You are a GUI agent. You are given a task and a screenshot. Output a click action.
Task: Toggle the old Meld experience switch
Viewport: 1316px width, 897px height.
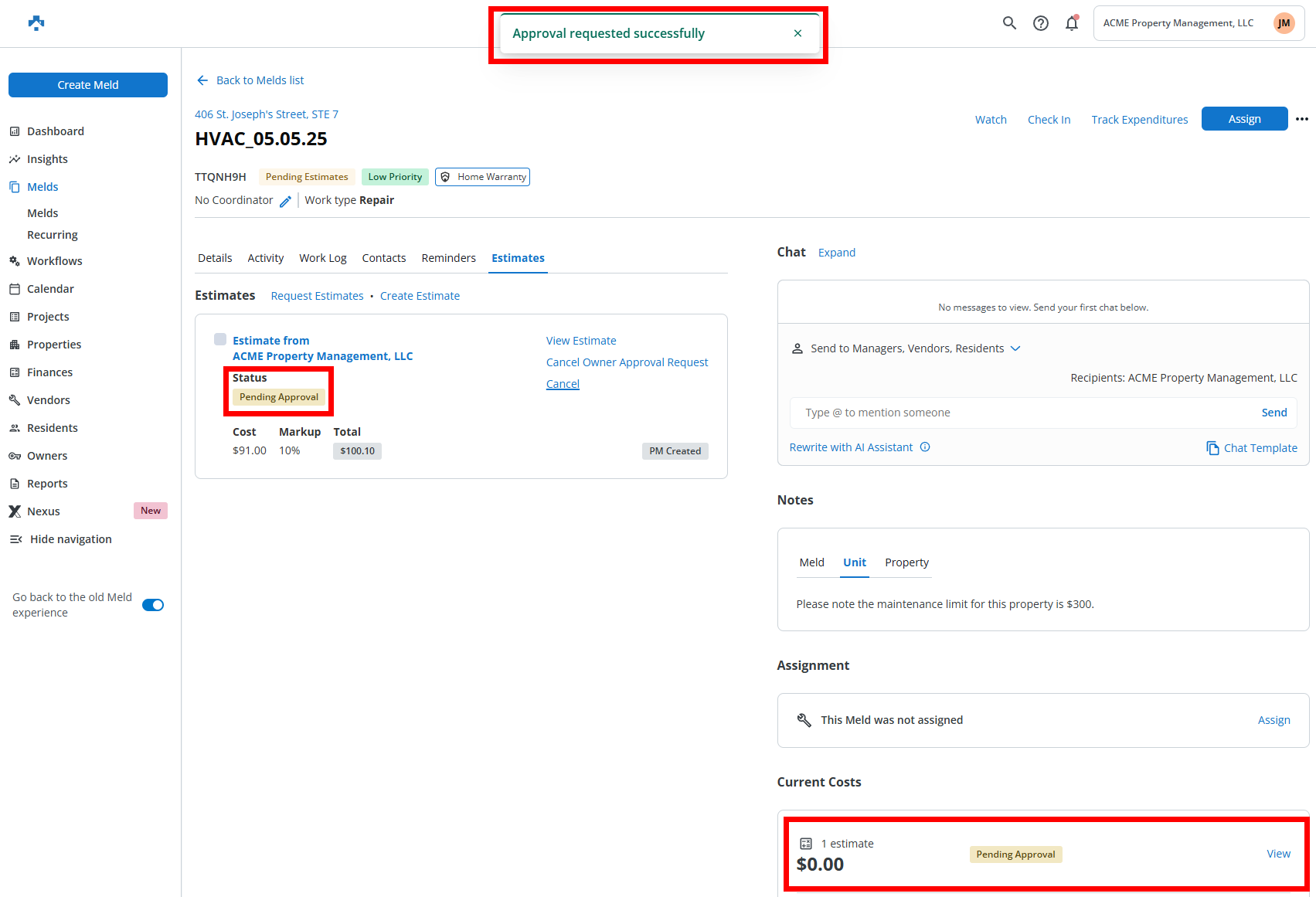click(x=153, y=605)
